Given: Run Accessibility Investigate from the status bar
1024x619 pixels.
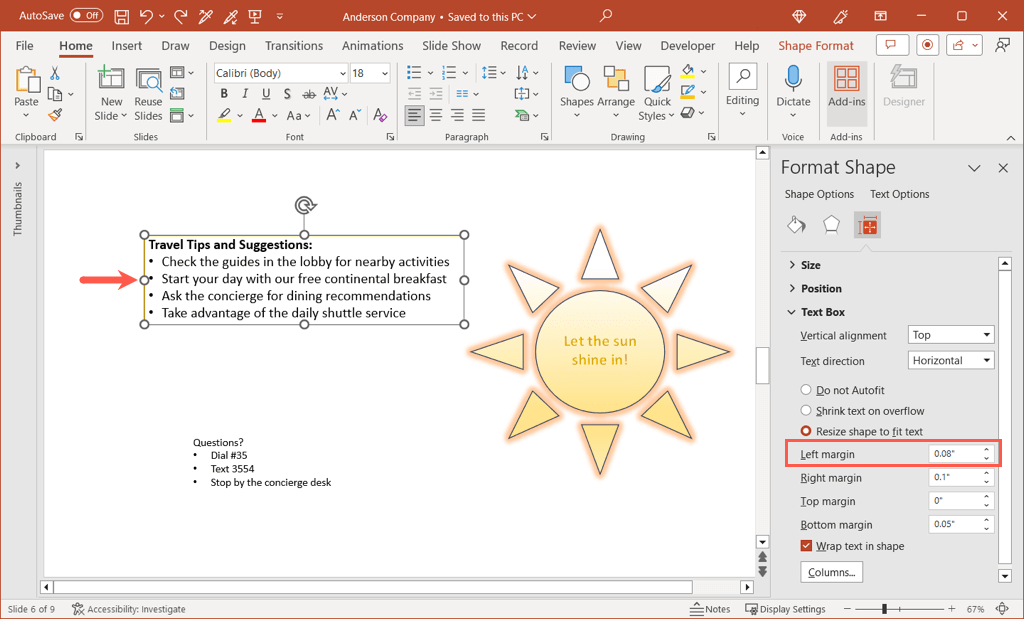Looking at the screenshot, I should coord(128,608).
